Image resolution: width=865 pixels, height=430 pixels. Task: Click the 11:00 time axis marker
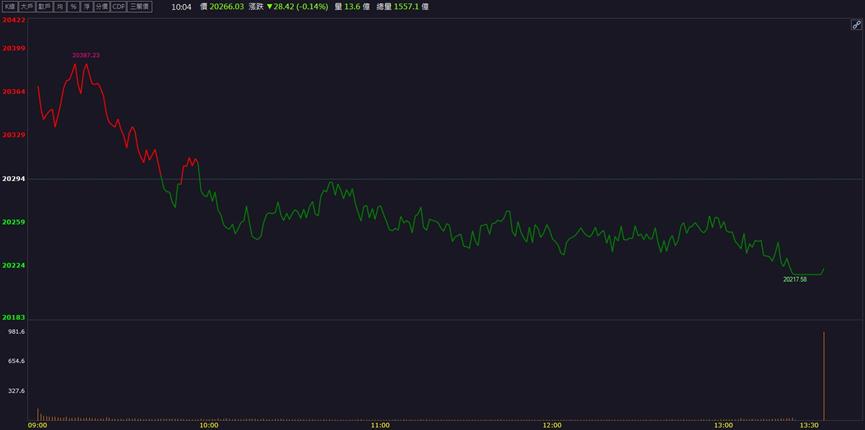tap(380, 426)
